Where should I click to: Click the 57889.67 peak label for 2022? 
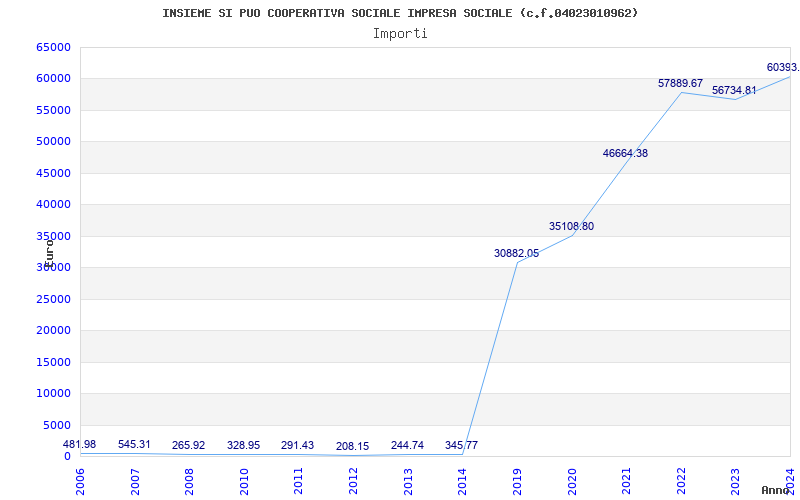click(x=681, y=84)
